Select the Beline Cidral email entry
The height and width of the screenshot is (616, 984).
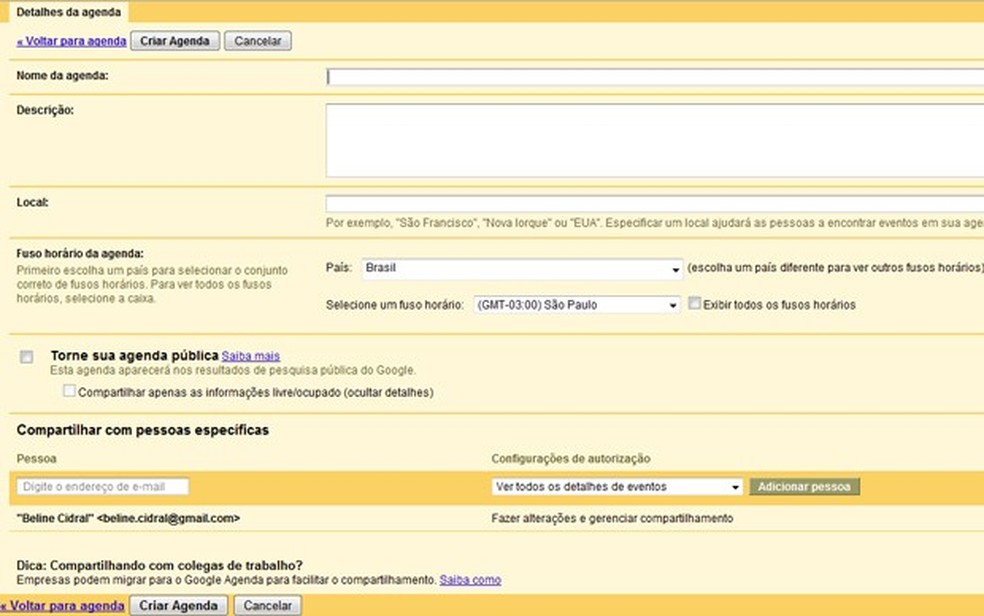[x=129, y=518]
